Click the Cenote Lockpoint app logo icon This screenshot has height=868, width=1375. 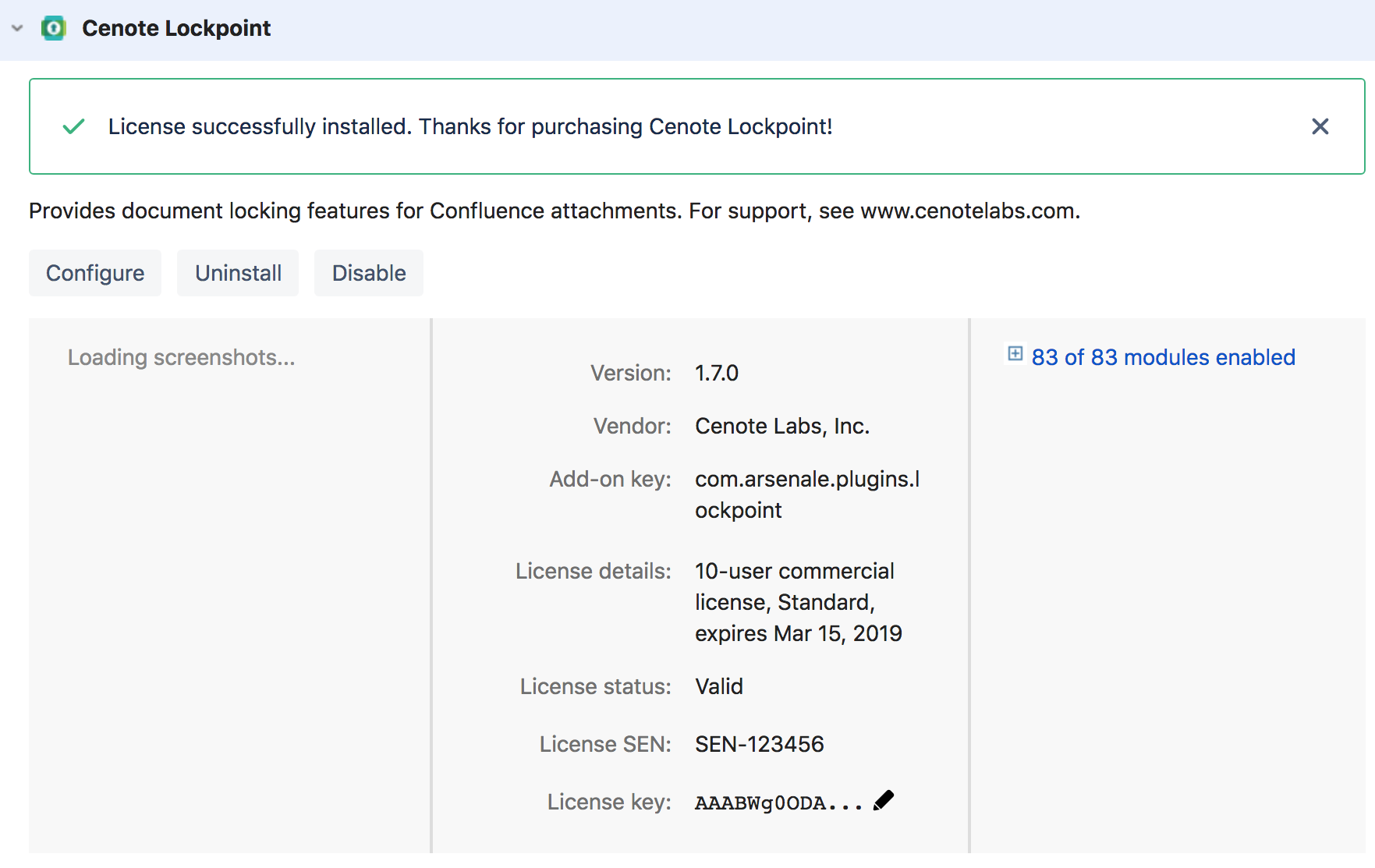[x=53, y=28]
